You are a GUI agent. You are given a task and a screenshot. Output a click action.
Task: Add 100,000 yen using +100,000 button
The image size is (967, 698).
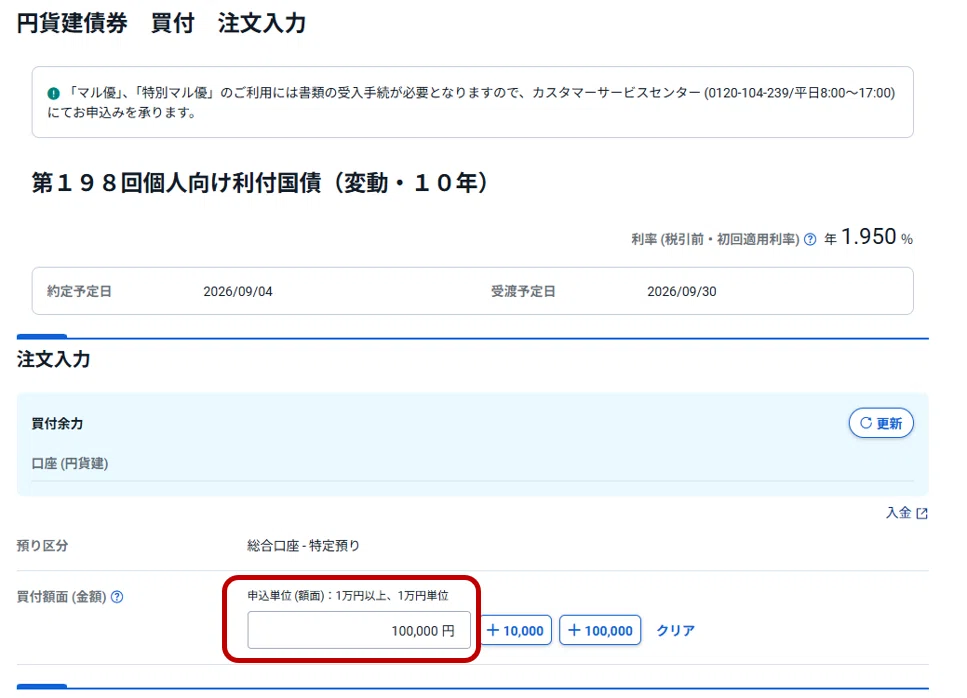click(600, 630)
